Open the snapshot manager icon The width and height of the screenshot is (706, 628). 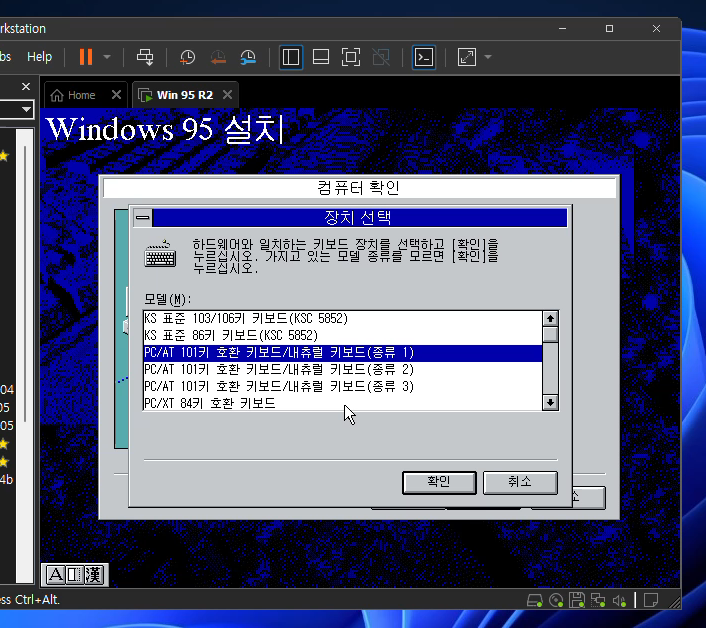[x=248, y=57]
